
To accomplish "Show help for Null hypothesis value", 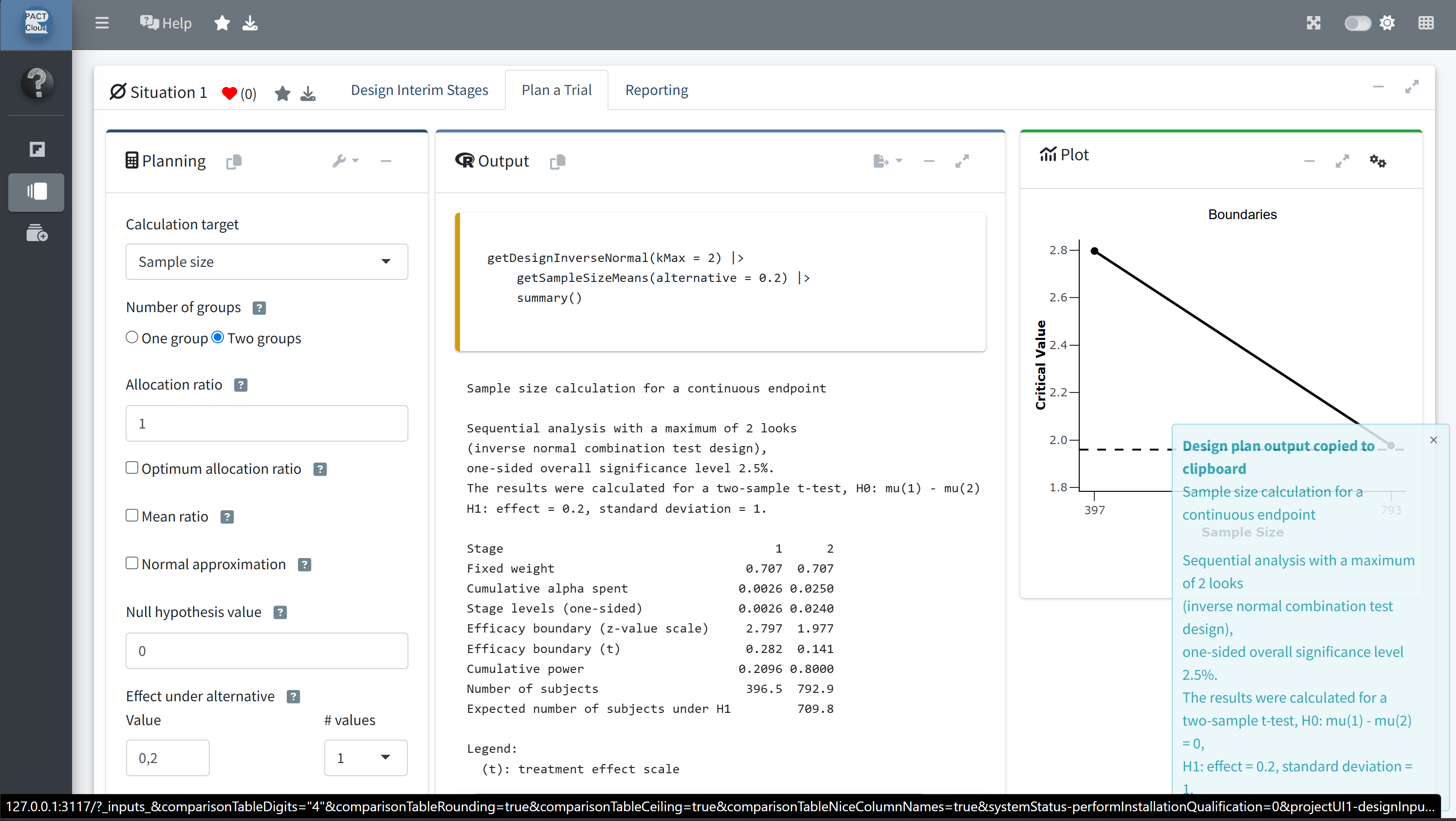I will click(x=280, y=613).
